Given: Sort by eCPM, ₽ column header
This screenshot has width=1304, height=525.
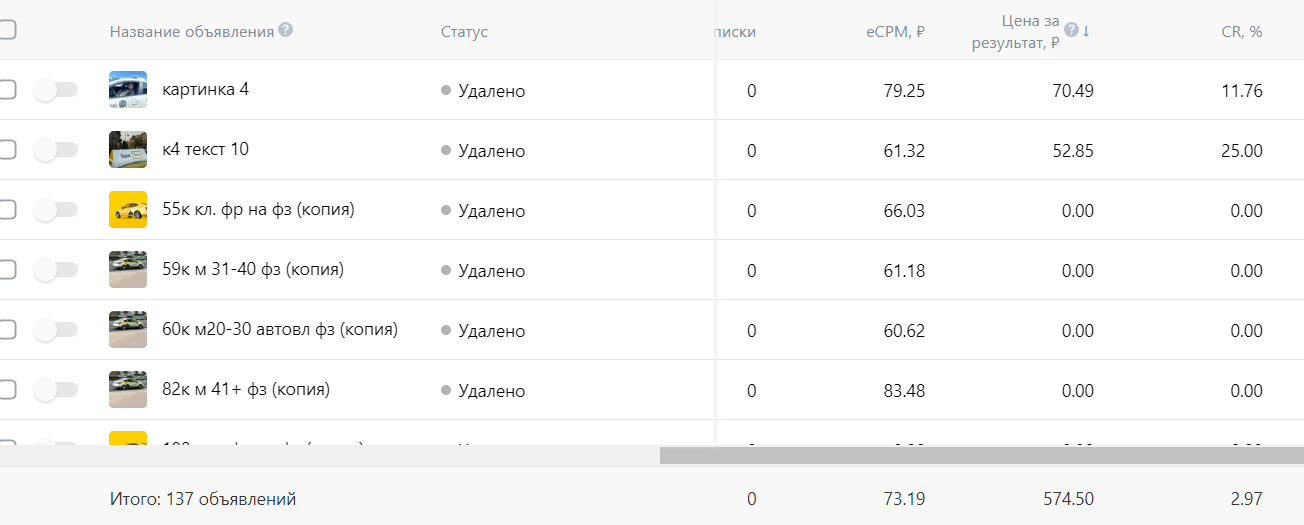Looking at the screenshot, I should tap(895, 32).
